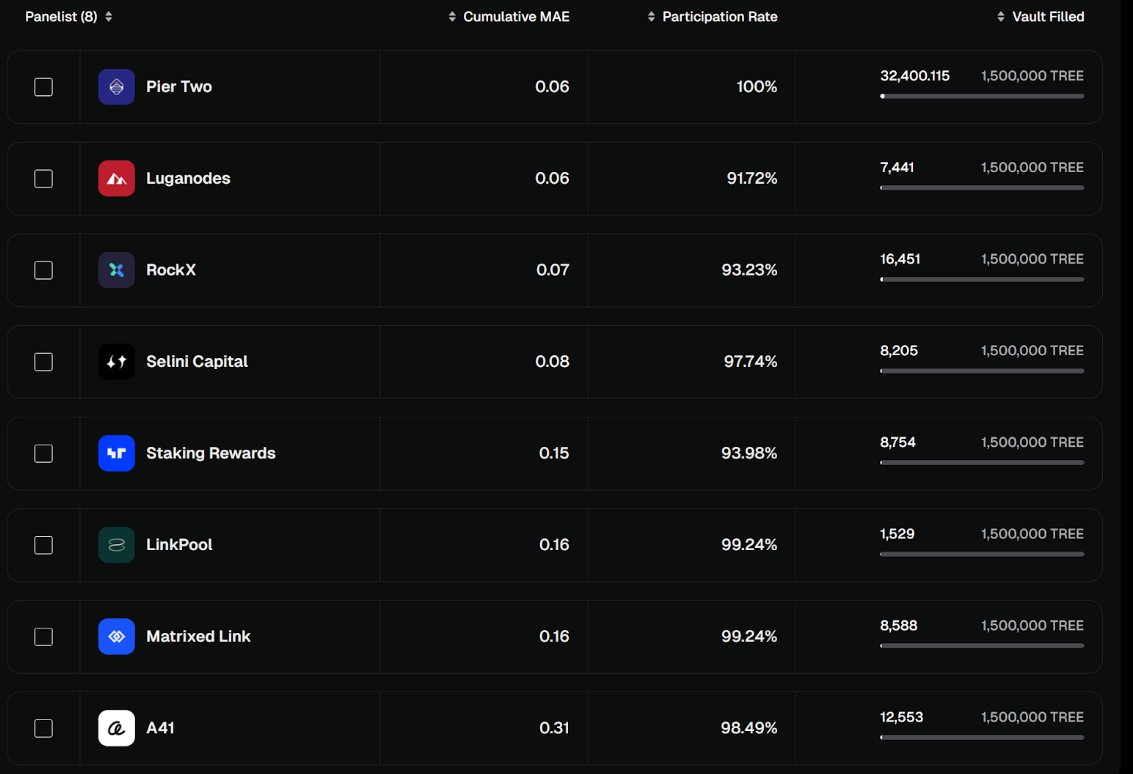Open the RockX panelist name
The width and height of the screenshot is (1133, 774).
171,270
